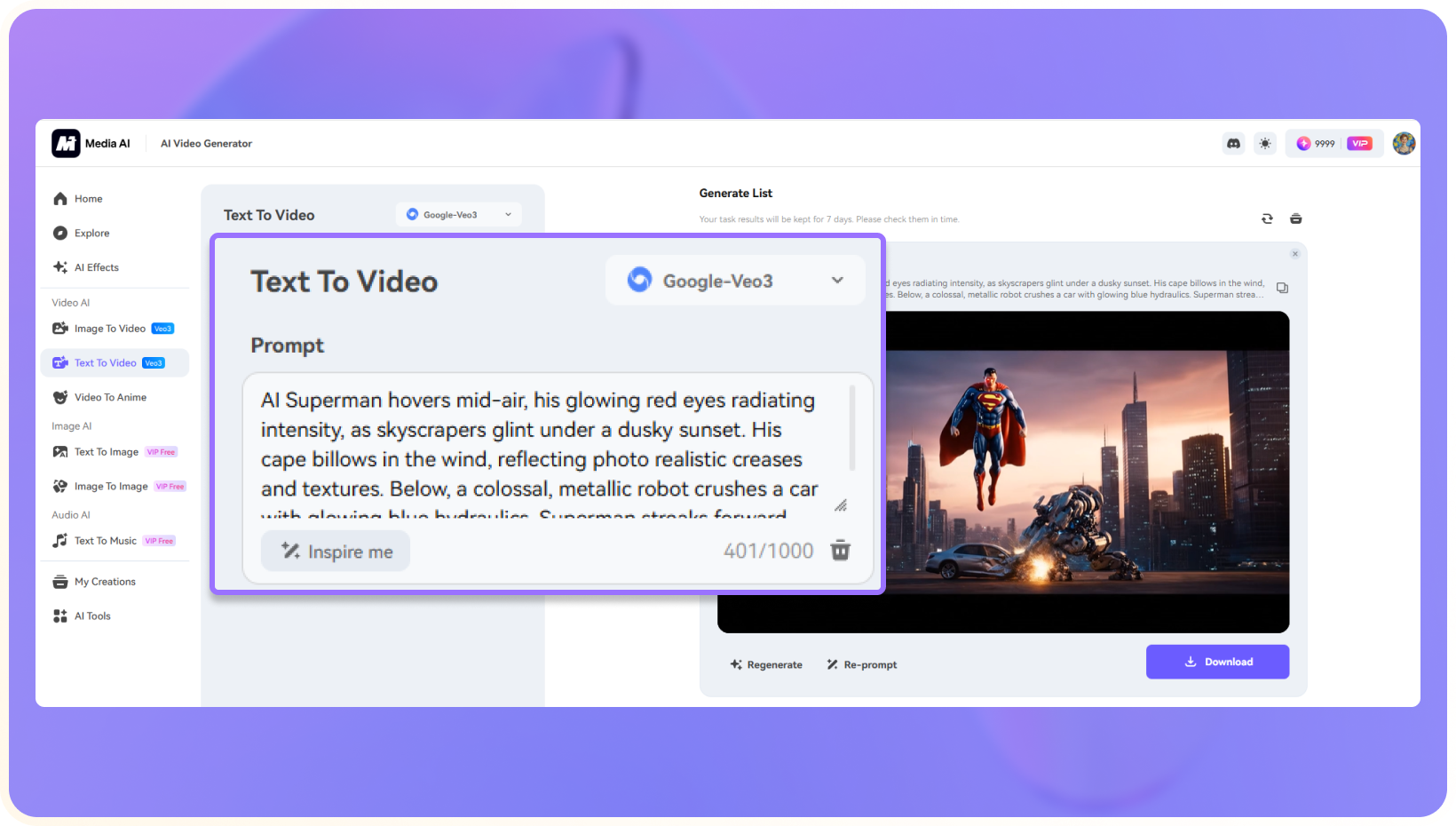1456x826 pixels.
Task: Clear prompt with the trash icon
Action: (841, 551)
